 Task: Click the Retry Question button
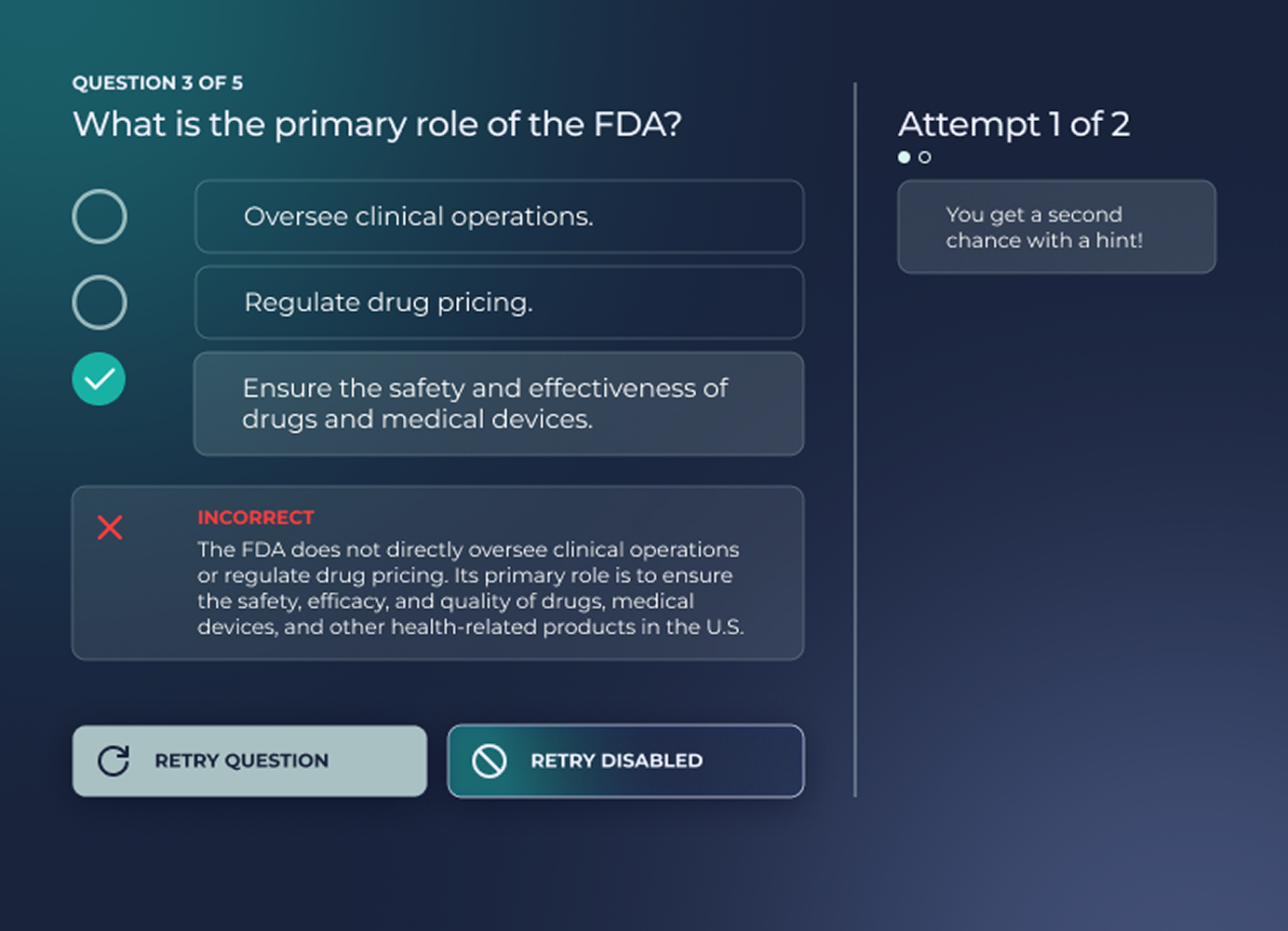pos(249,761)
